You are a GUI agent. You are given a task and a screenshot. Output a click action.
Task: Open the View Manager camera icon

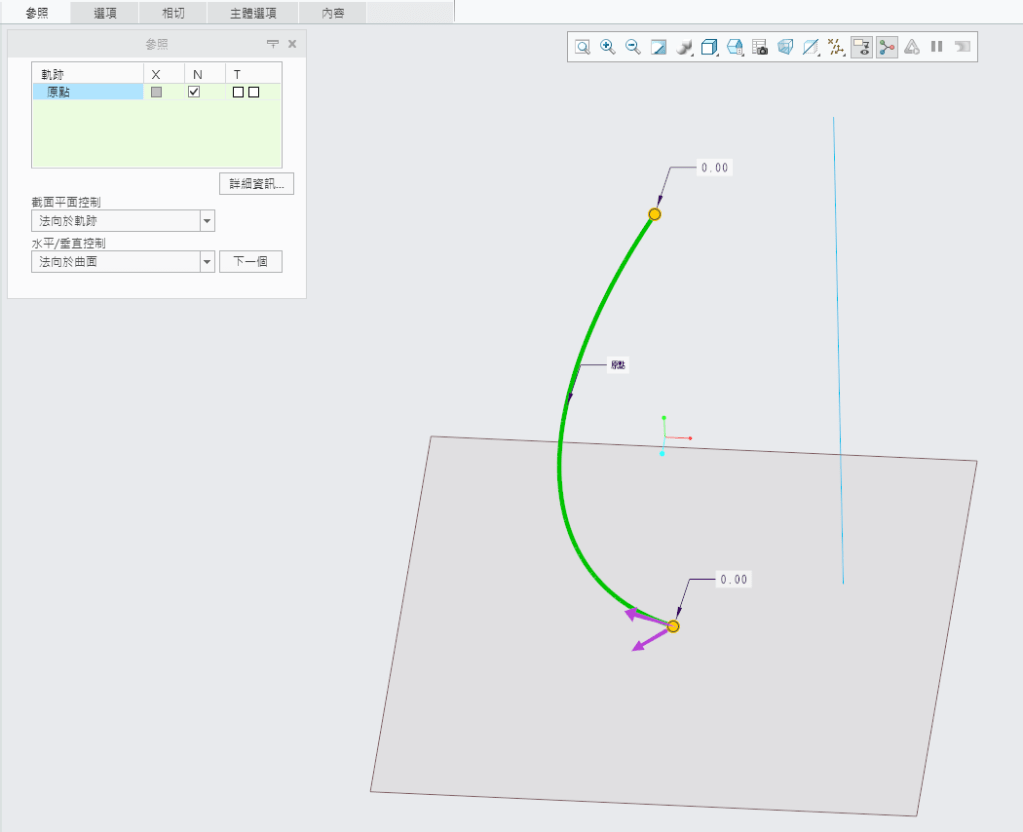pos(760,47)
